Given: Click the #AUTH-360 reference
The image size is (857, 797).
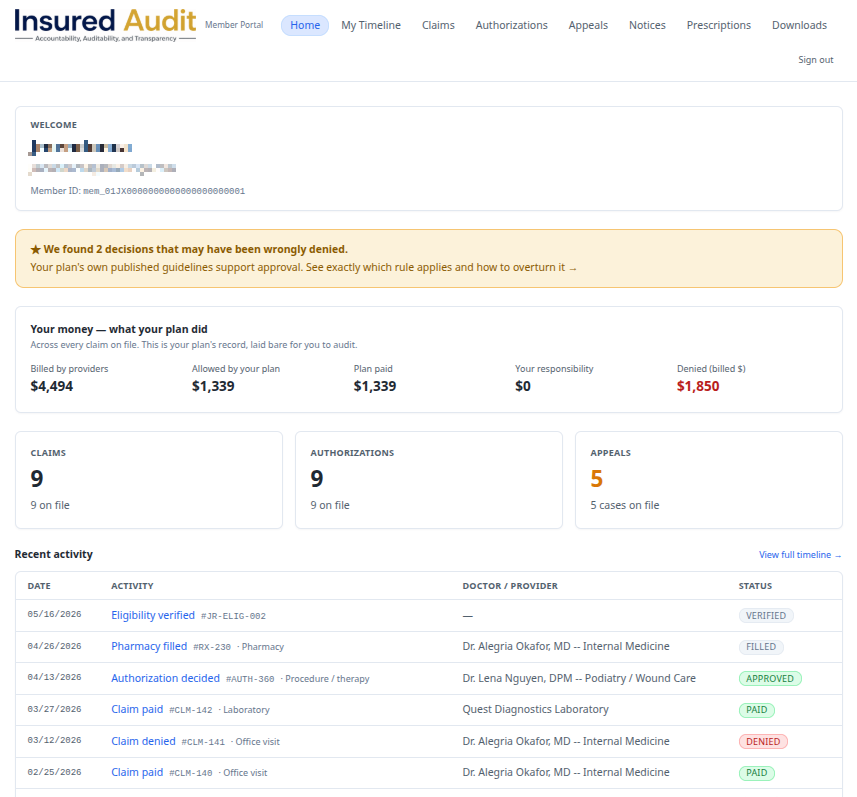Looking at the screenshot, I should pos(250,679).
